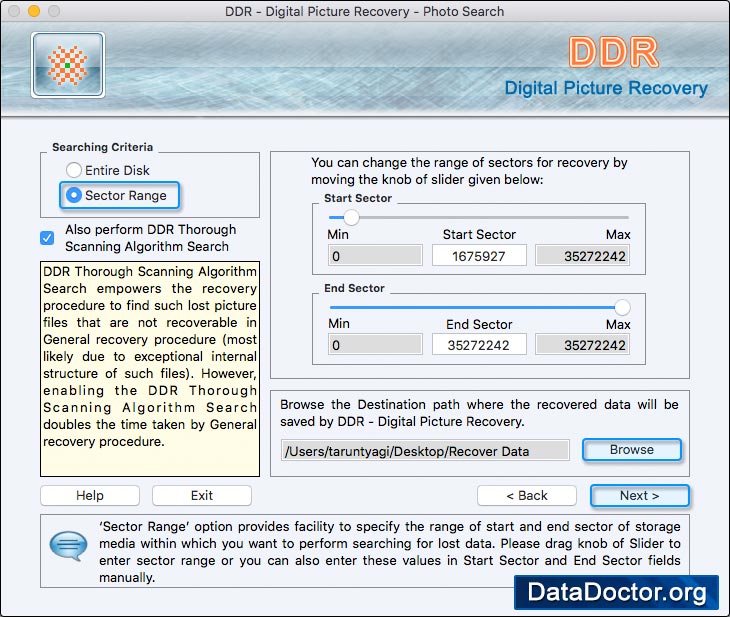
Task: Click the 'Digital Picture Recovery' banner text
Action: (606, 88)
